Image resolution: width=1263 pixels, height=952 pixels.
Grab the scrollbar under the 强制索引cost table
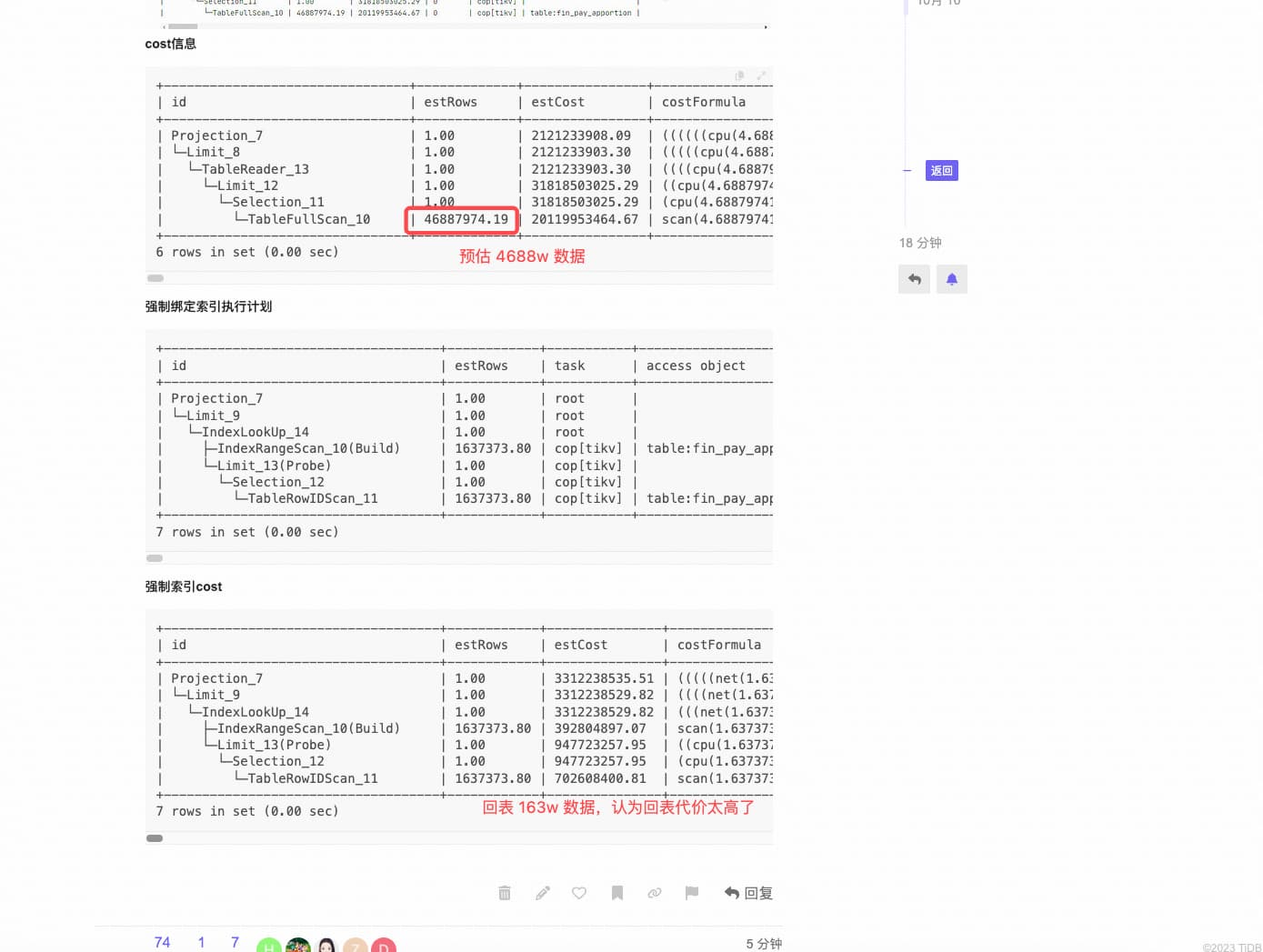coord(155,838)
